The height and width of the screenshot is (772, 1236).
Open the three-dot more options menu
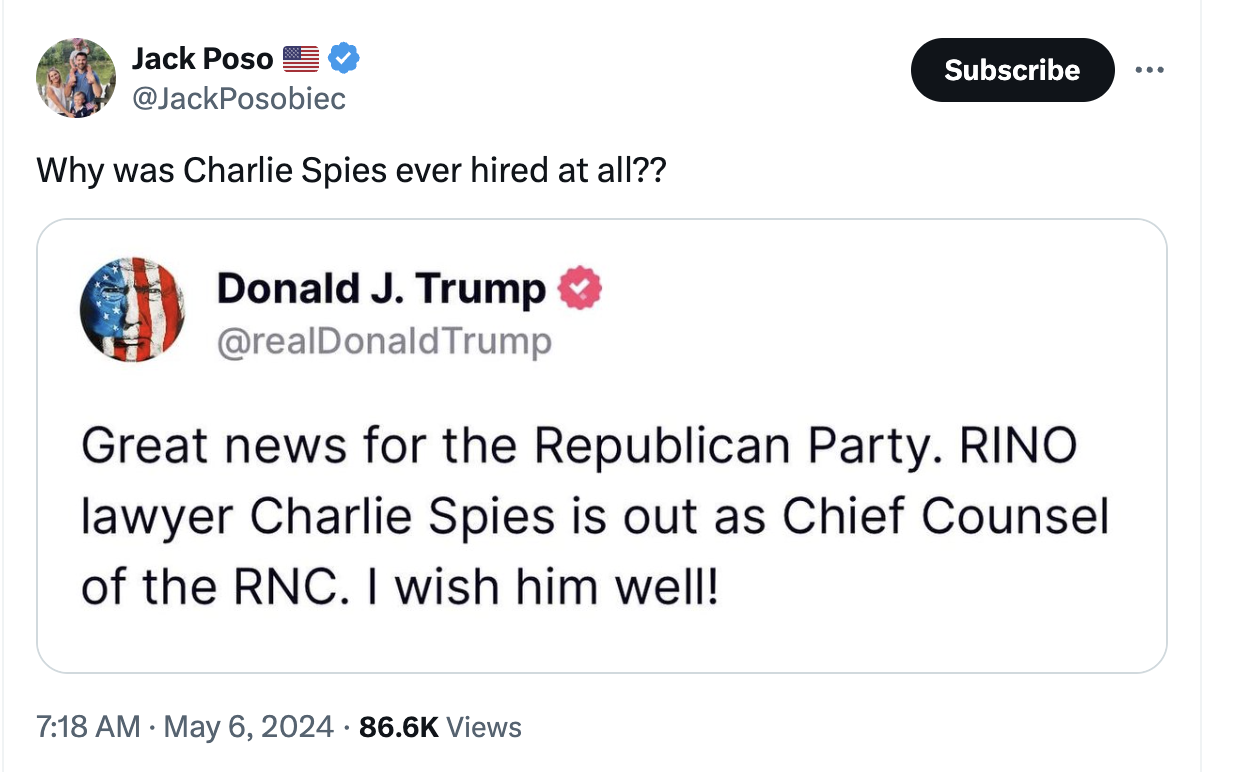1151,70
